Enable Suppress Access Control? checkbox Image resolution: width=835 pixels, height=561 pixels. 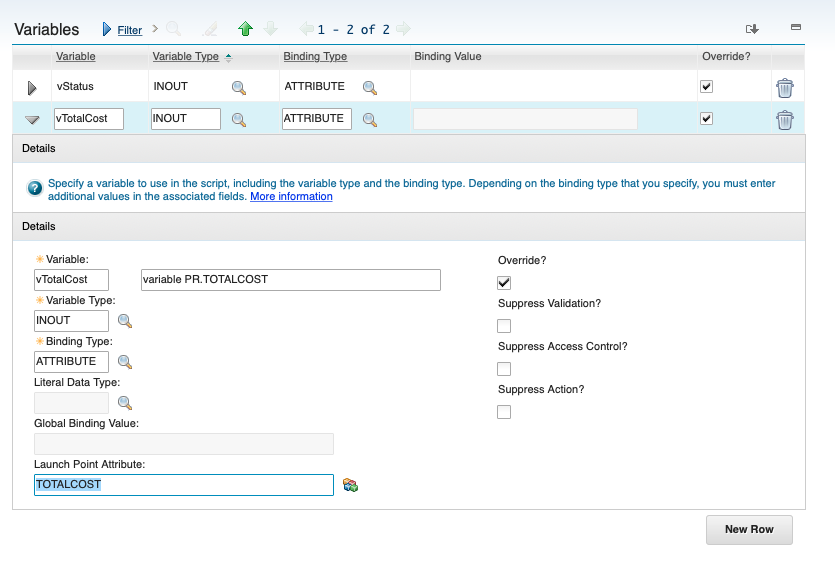[504, 369]
